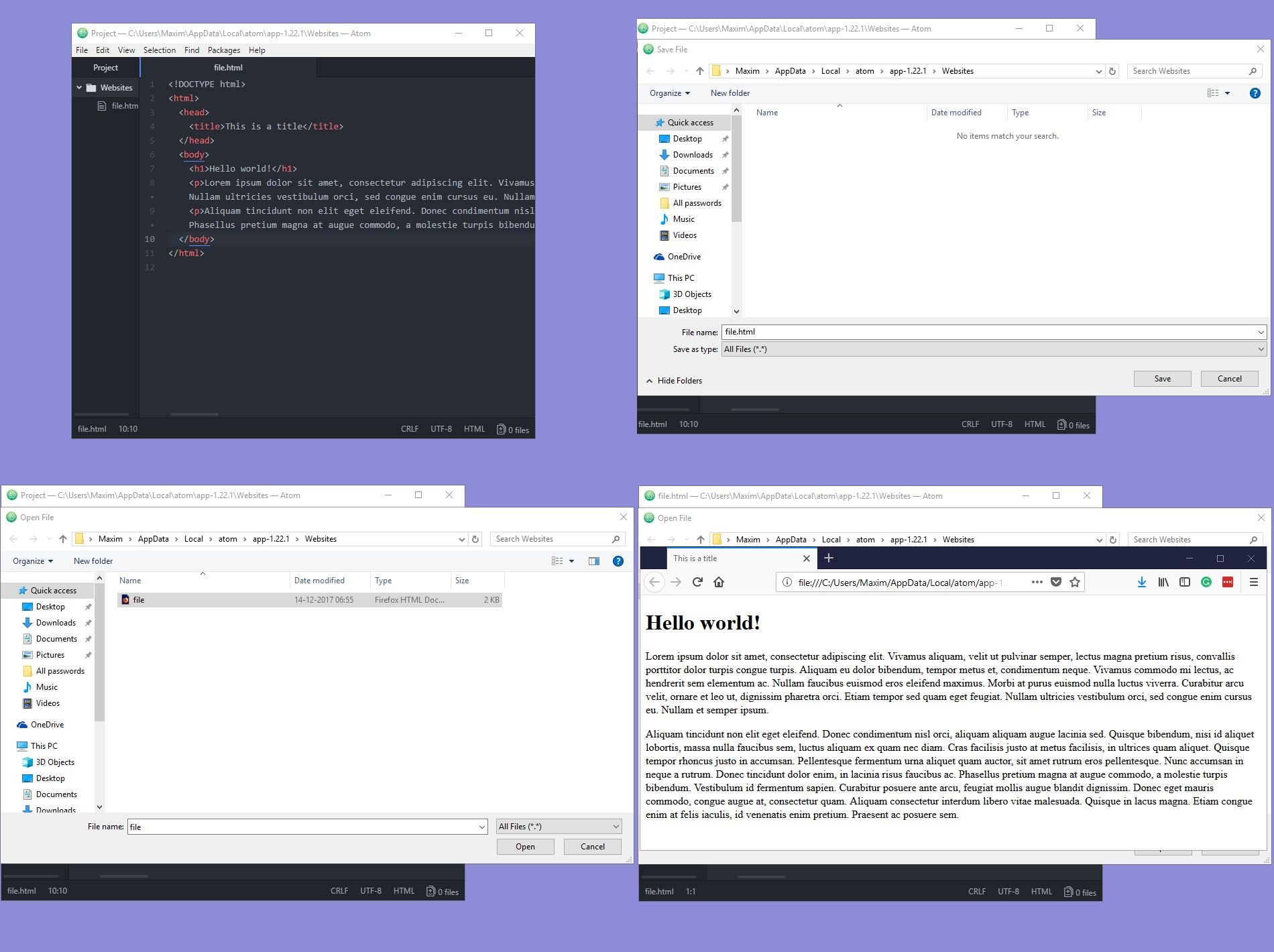Go forward in Firefox

point(676,582)
